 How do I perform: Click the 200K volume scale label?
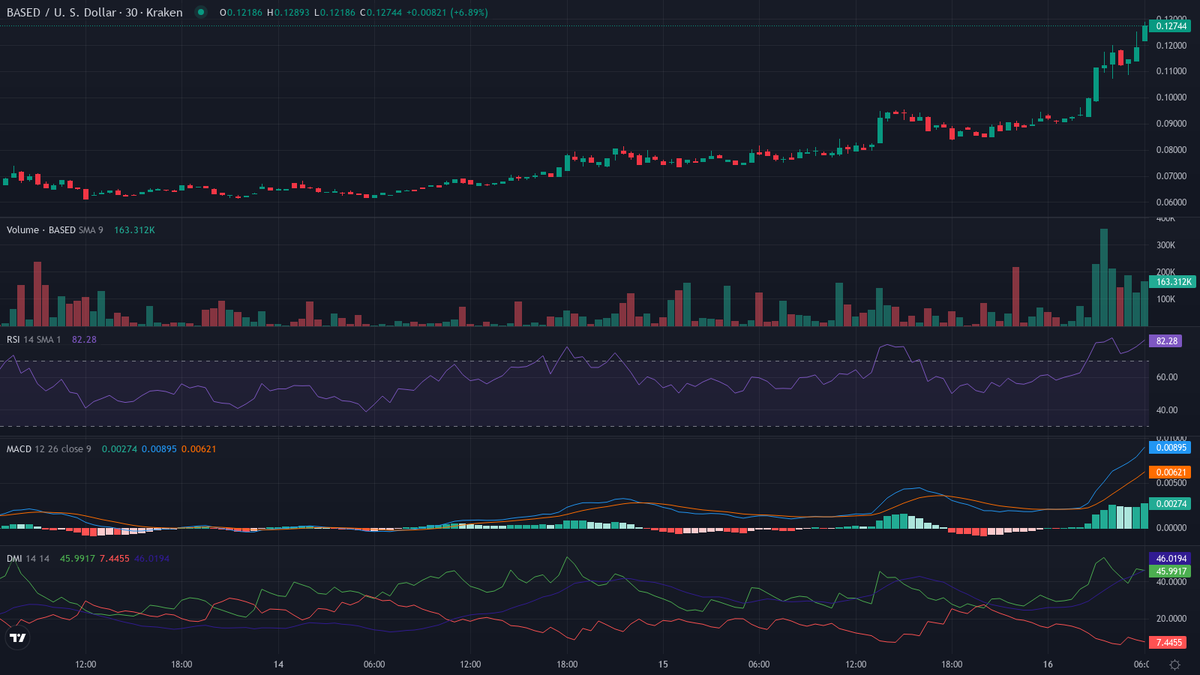pos(1166,271)
